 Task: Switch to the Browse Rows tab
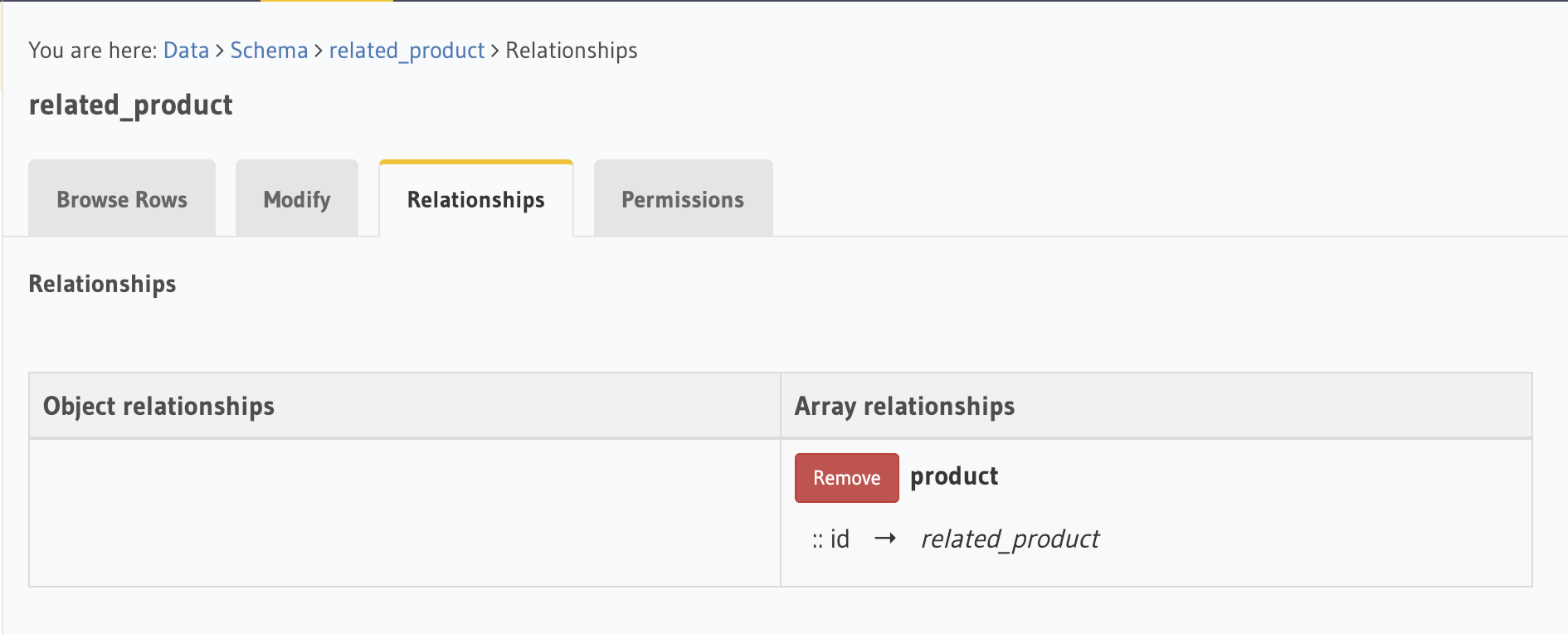pos(122,199)
